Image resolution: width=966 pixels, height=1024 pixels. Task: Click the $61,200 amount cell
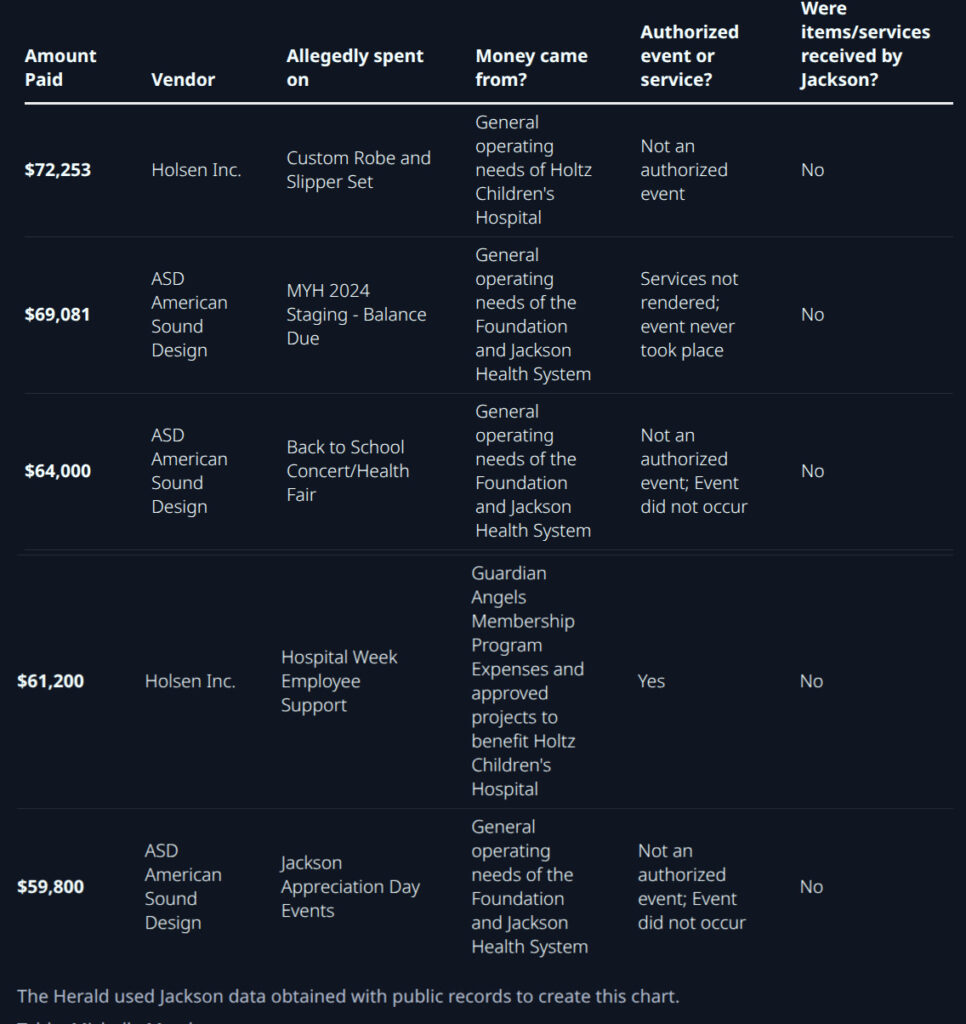point(51,682)
